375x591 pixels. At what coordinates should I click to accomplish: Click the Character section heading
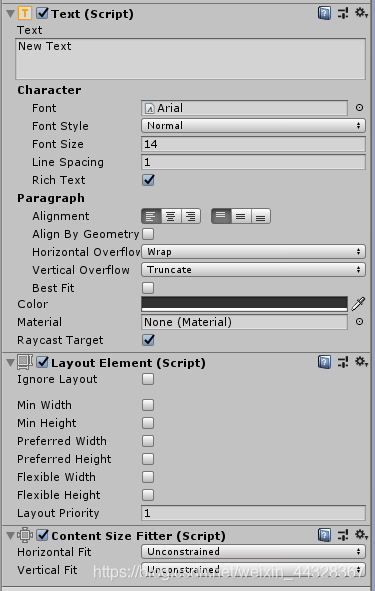pyautogui.click(x=49, y=90)
